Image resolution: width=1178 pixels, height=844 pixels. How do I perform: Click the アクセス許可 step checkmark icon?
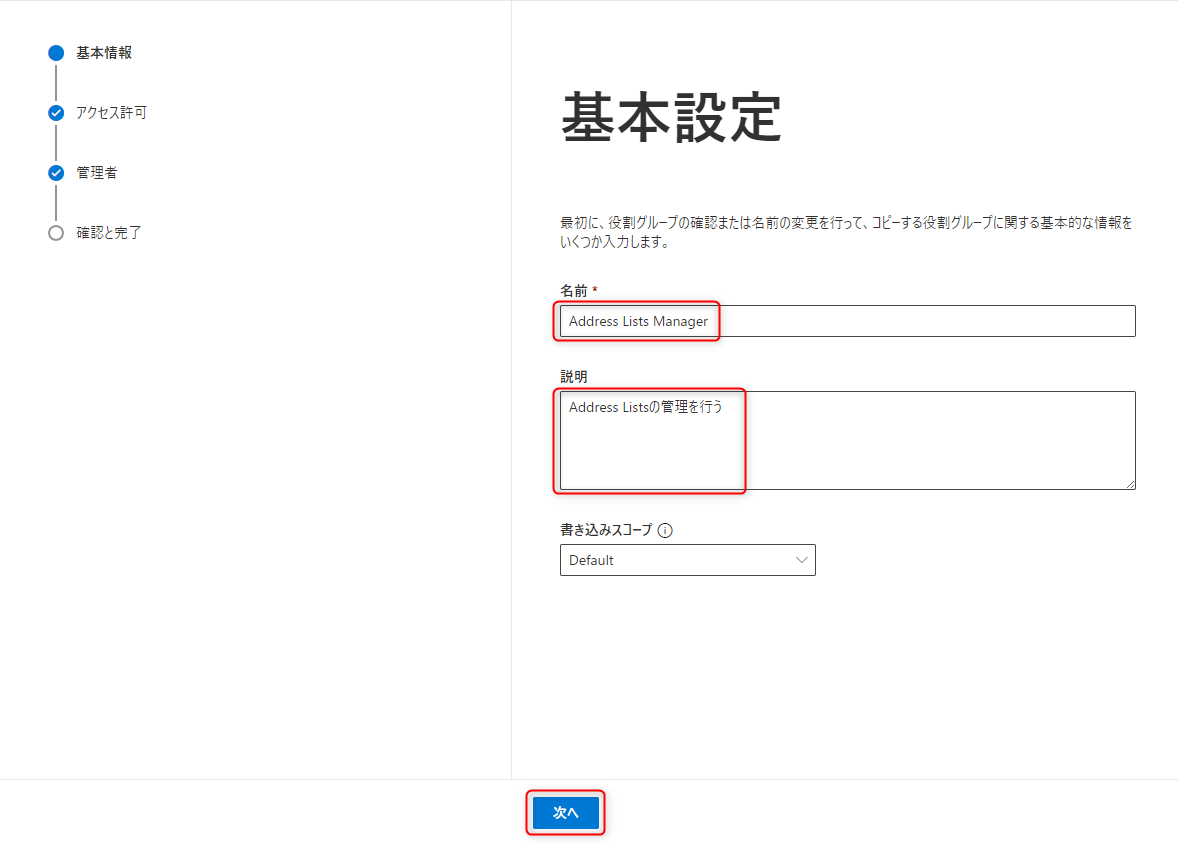pos(56,113)
